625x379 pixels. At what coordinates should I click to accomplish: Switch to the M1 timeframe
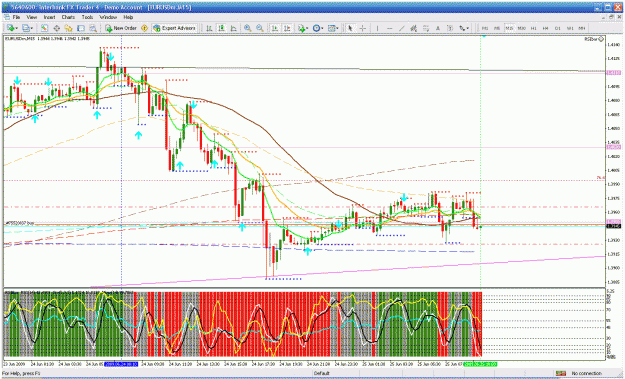485,28
